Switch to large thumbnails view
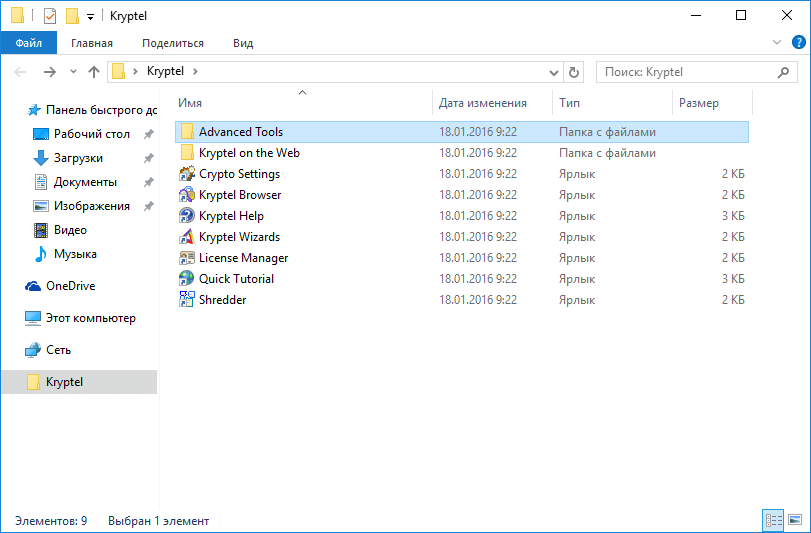 [795, 520]
